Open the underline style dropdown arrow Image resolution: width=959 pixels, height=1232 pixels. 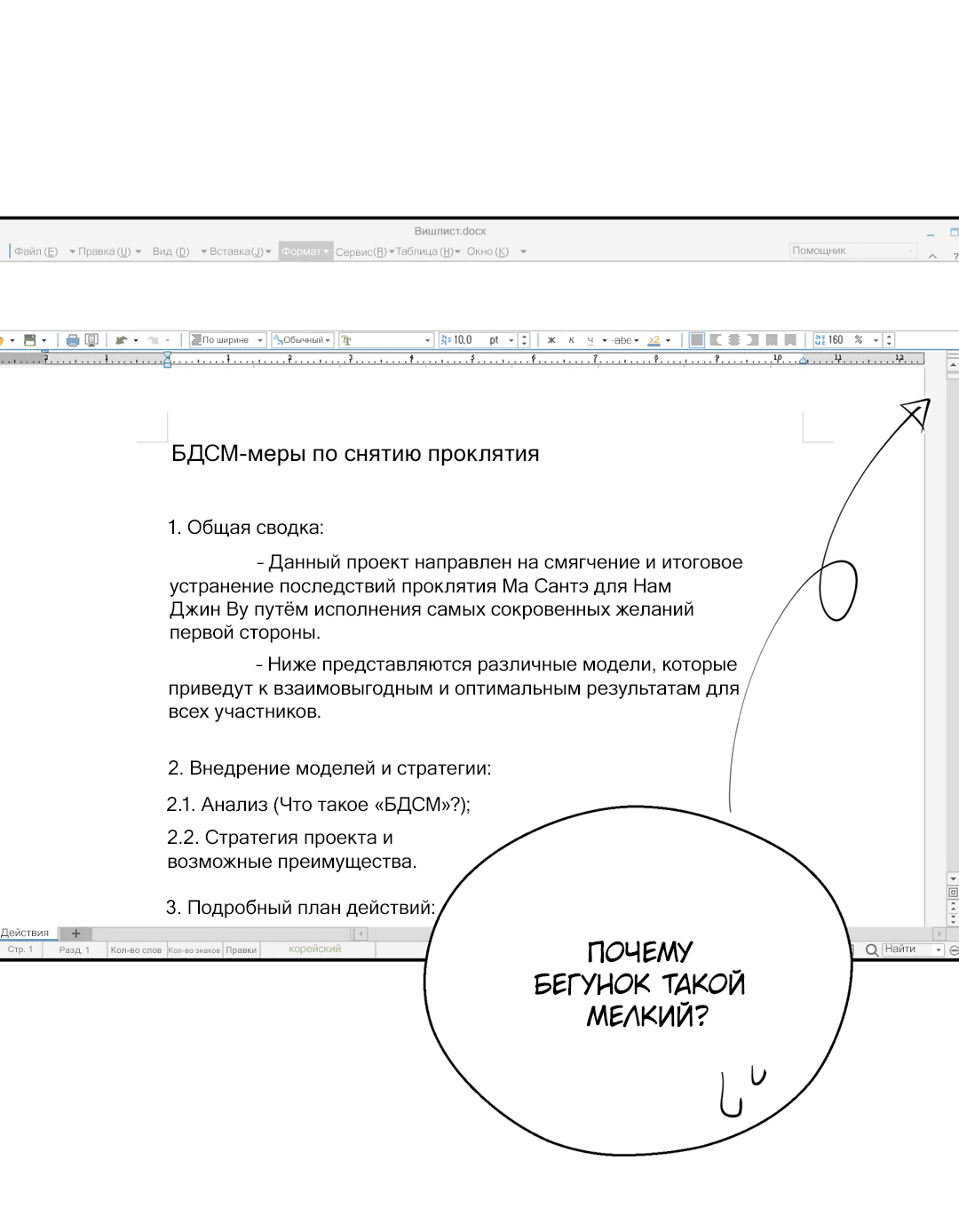(x=605, y=341)
